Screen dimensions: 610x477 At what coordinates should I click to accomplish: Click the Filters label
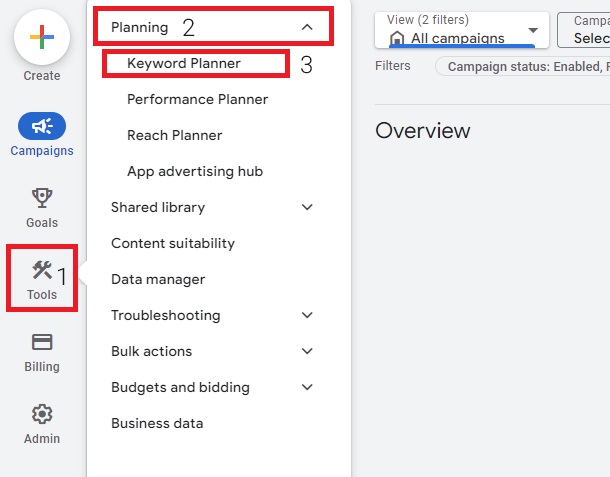pyautogui.click(x=393, y=66)
